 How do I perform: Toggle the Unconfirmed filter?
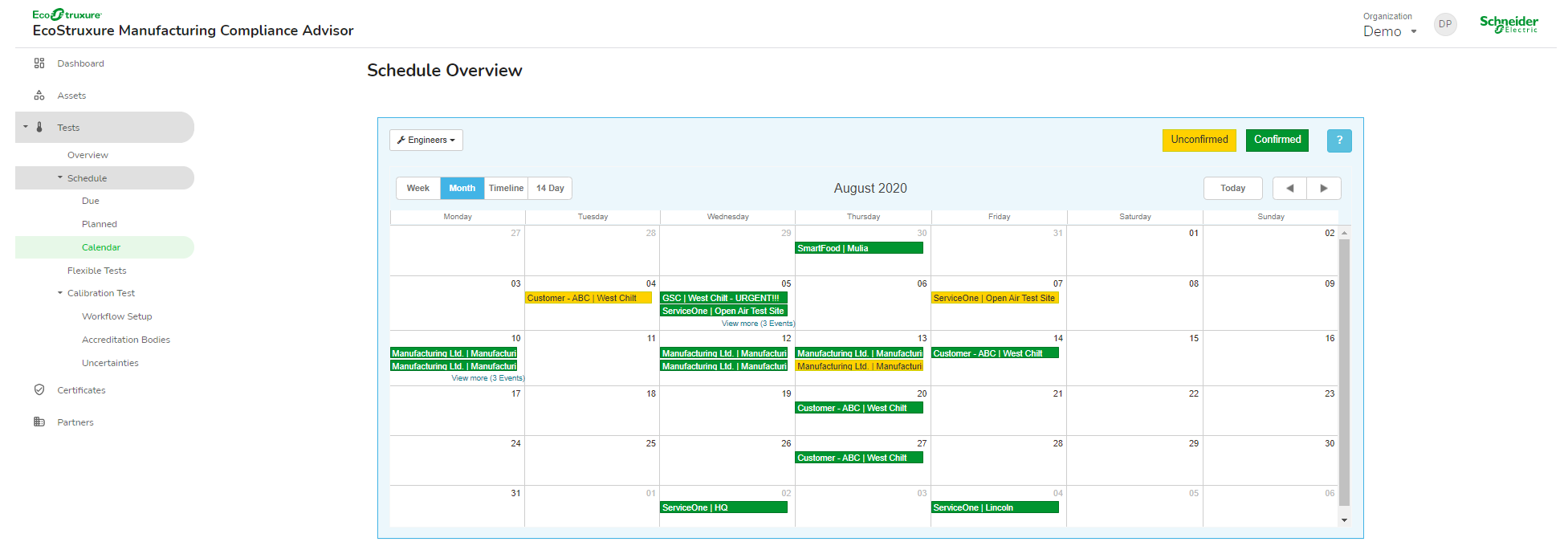click(1199, 140)
